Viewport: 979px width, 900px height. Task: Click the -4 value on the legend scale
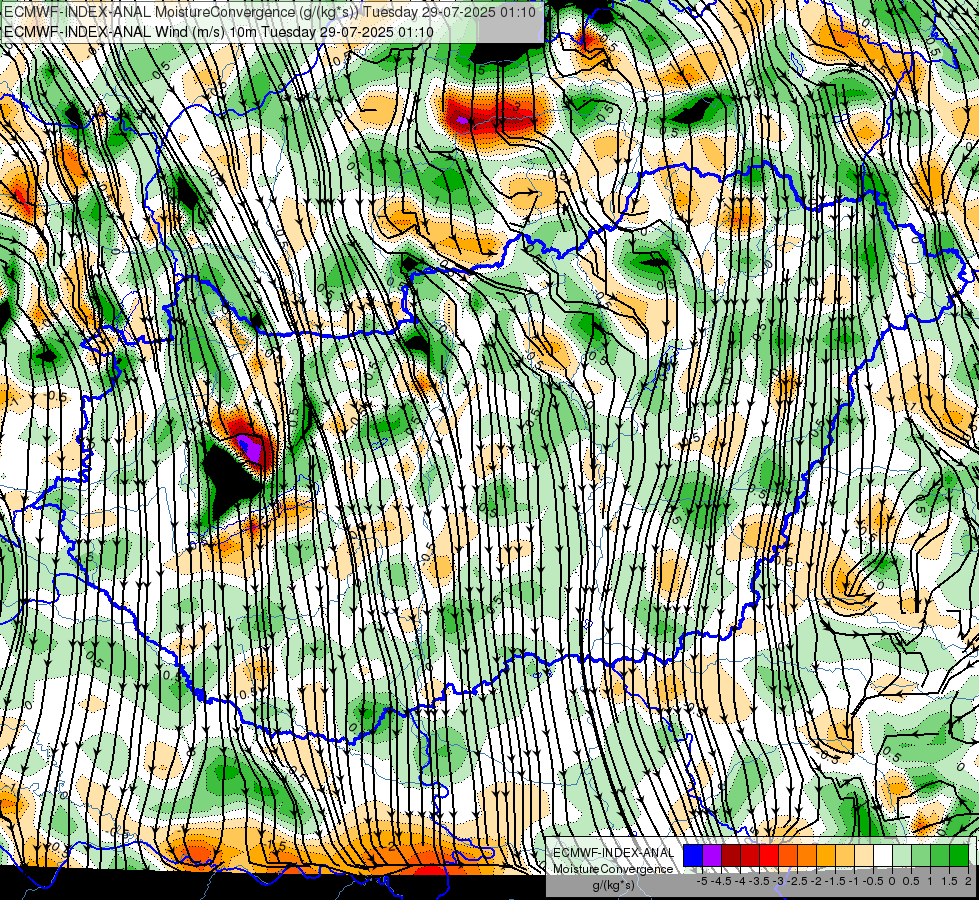(740, 881)
